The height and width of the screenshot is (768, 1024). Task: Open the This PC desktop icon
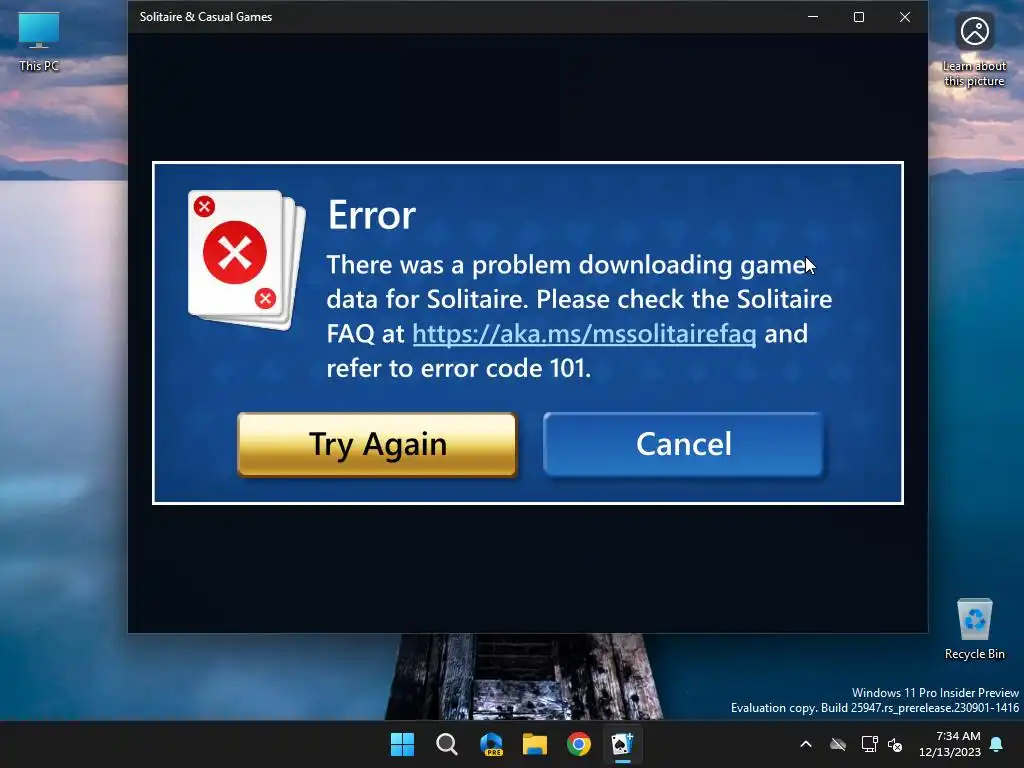(x=39, y=42)
